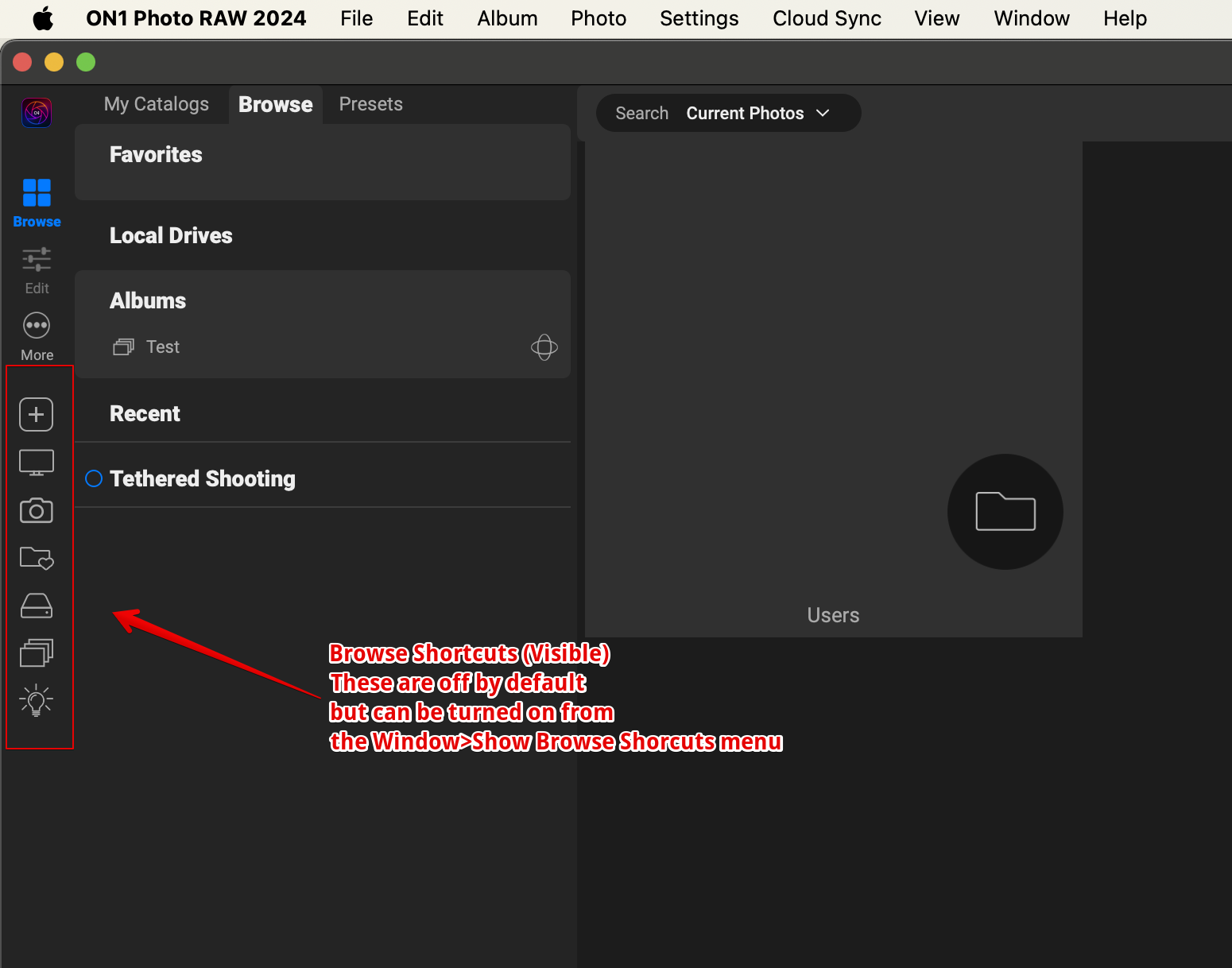
Task: Click the lightbulb shortcut icon
Action: coord(37,701)
